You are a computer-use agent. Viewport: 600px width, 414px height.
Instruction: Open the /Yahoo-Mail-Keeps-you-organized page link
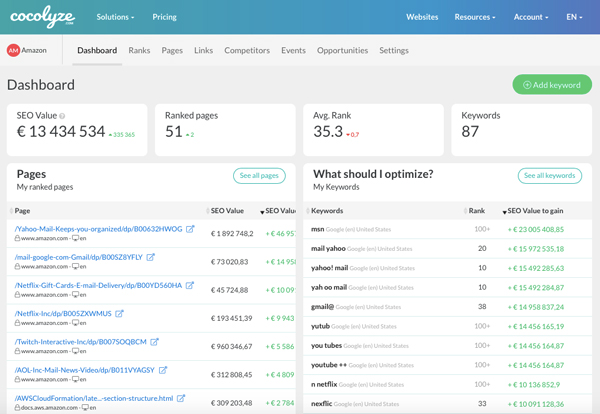pos(98,229)
